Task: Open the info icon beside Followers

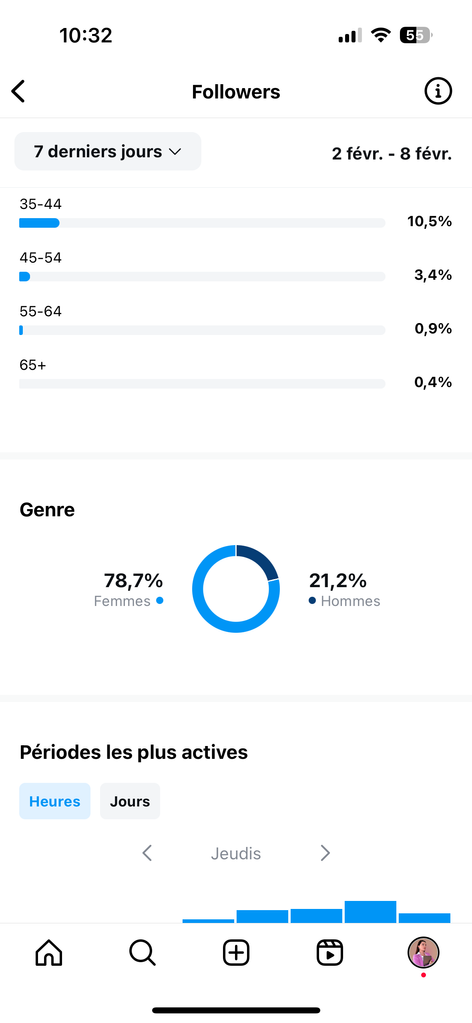Action: click(x=438, y=92)
